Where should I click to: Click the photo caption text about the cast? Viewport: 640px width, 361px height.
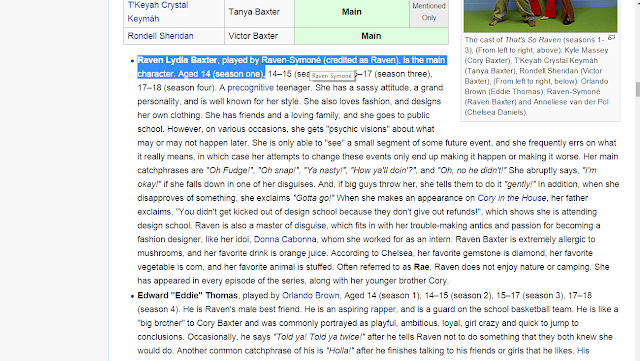pyautogui.click(x=536, y=76)
